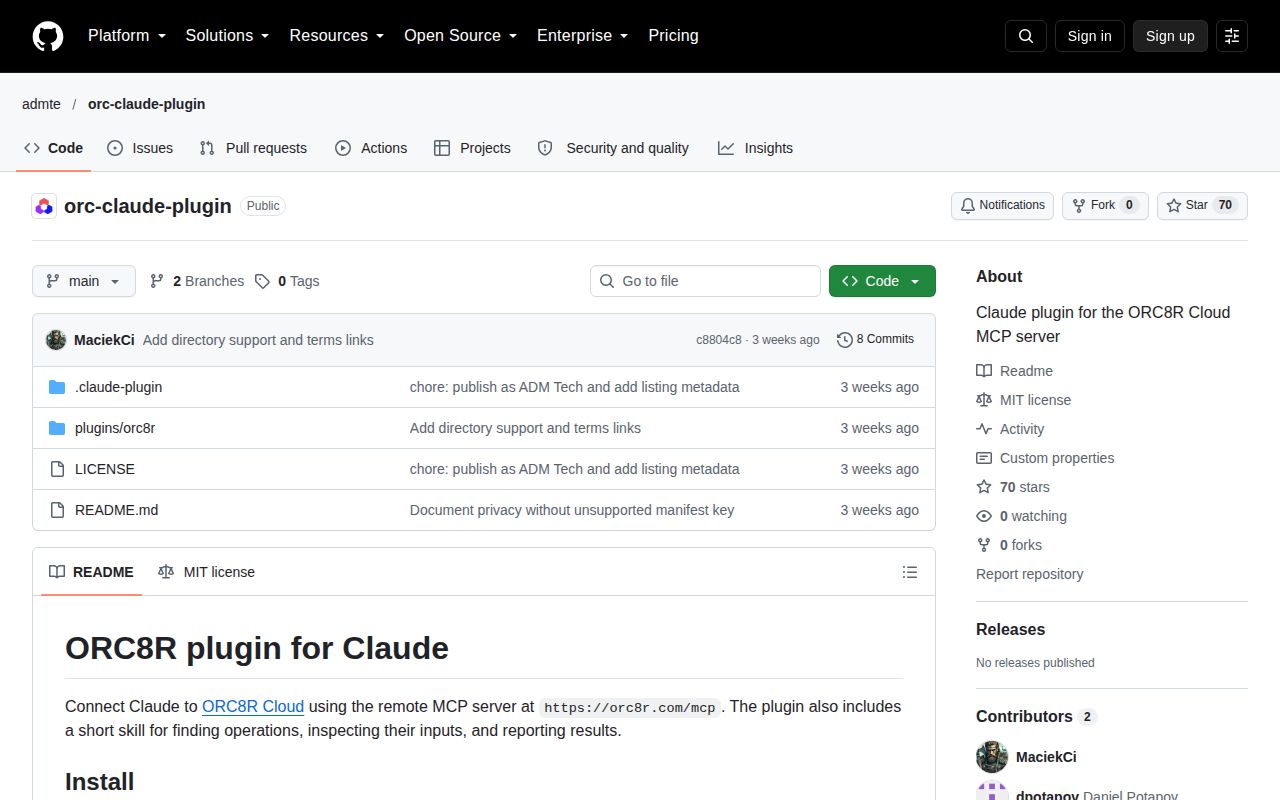Open the Releases heading link

tap(1010, 629)
